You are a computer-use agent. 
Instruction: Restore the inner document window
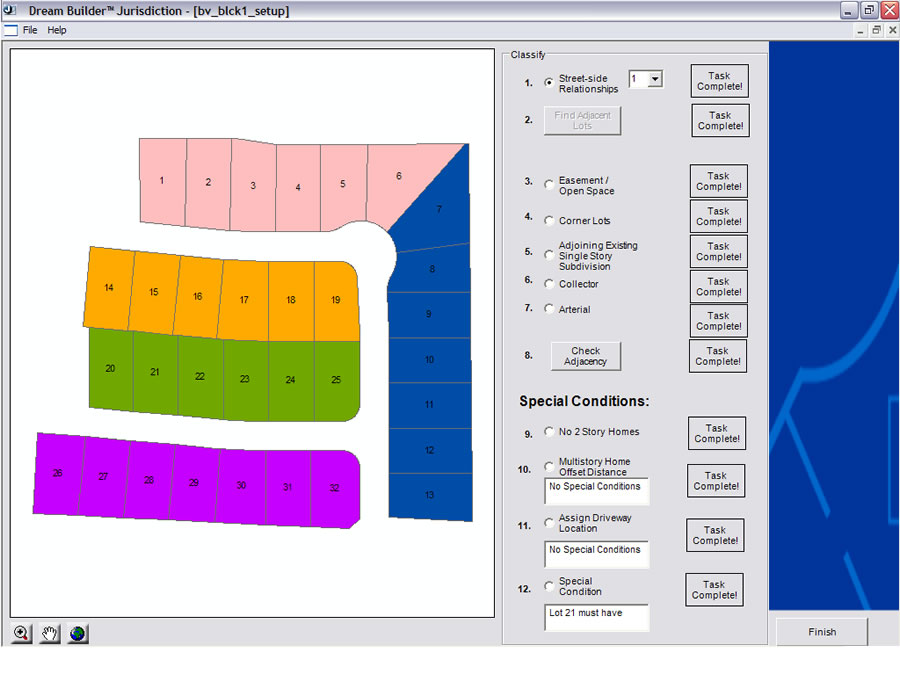pos(876,30)
